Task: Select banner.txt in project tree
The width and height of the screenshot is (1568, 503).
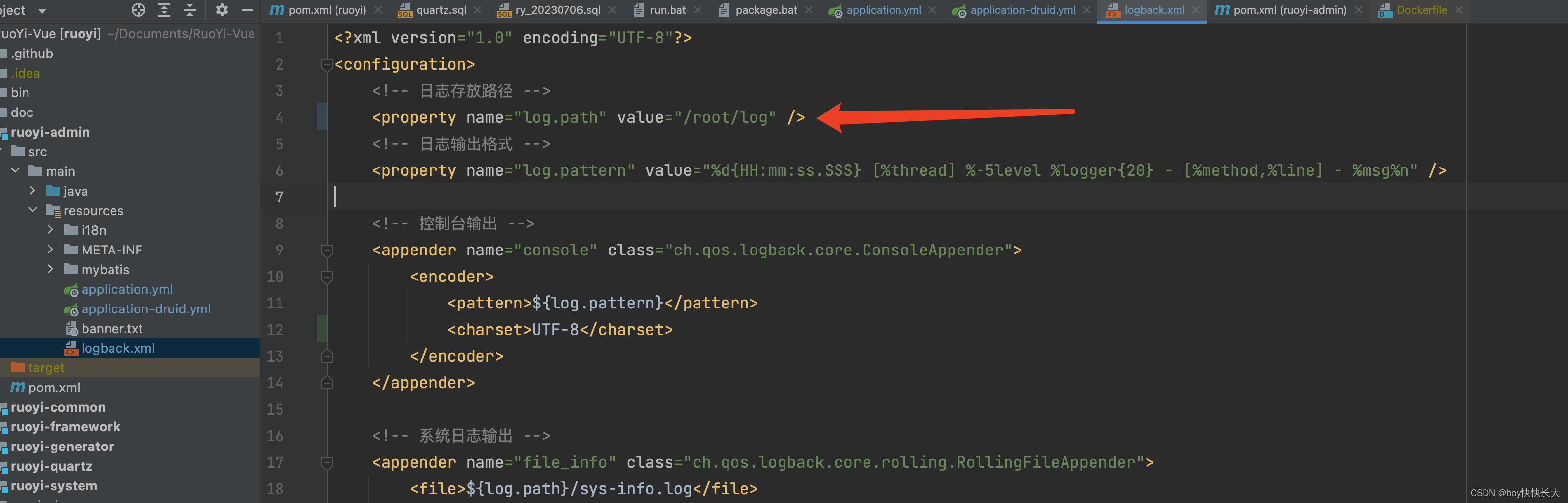Action: (112, 328)
